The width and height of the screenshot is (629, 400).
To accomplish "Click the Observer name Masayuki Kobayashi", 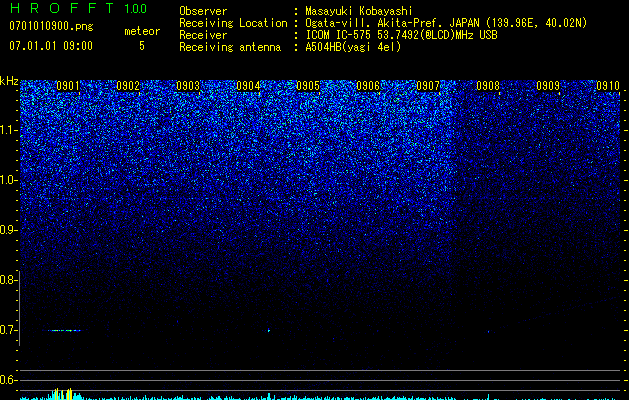I will coord(359,11).
